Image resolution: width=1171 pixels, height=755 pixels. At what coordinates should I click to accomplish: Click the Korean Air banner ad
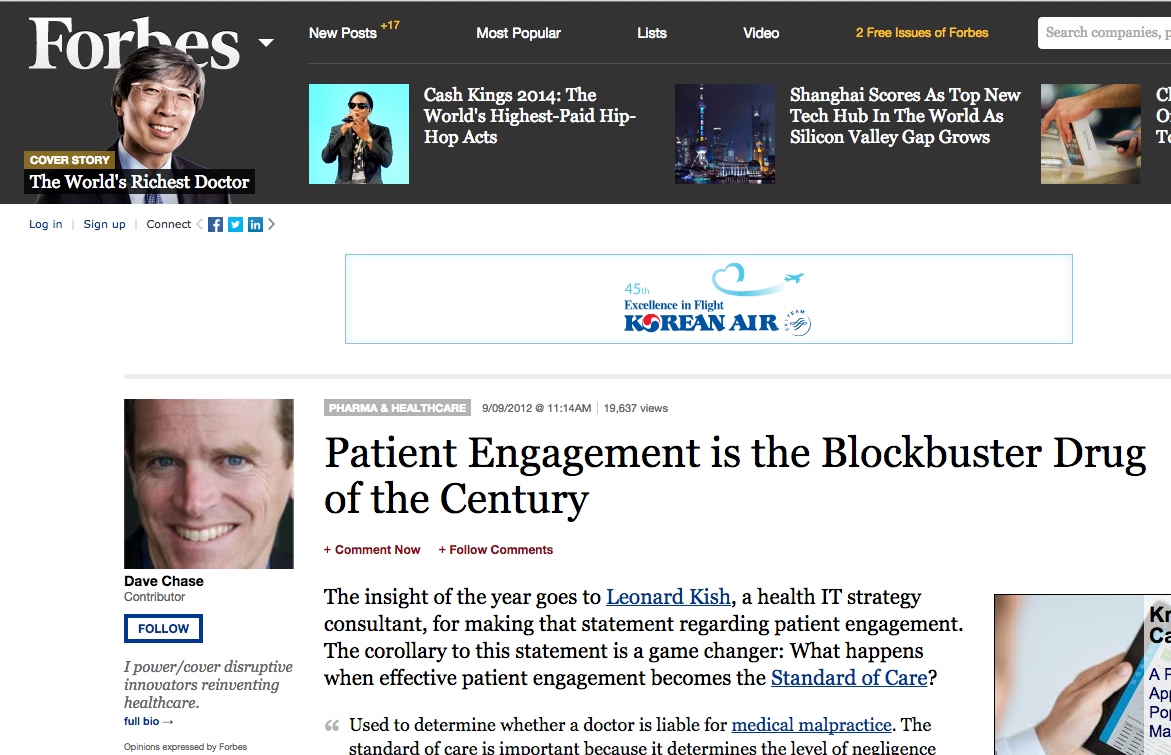(708, 299)
